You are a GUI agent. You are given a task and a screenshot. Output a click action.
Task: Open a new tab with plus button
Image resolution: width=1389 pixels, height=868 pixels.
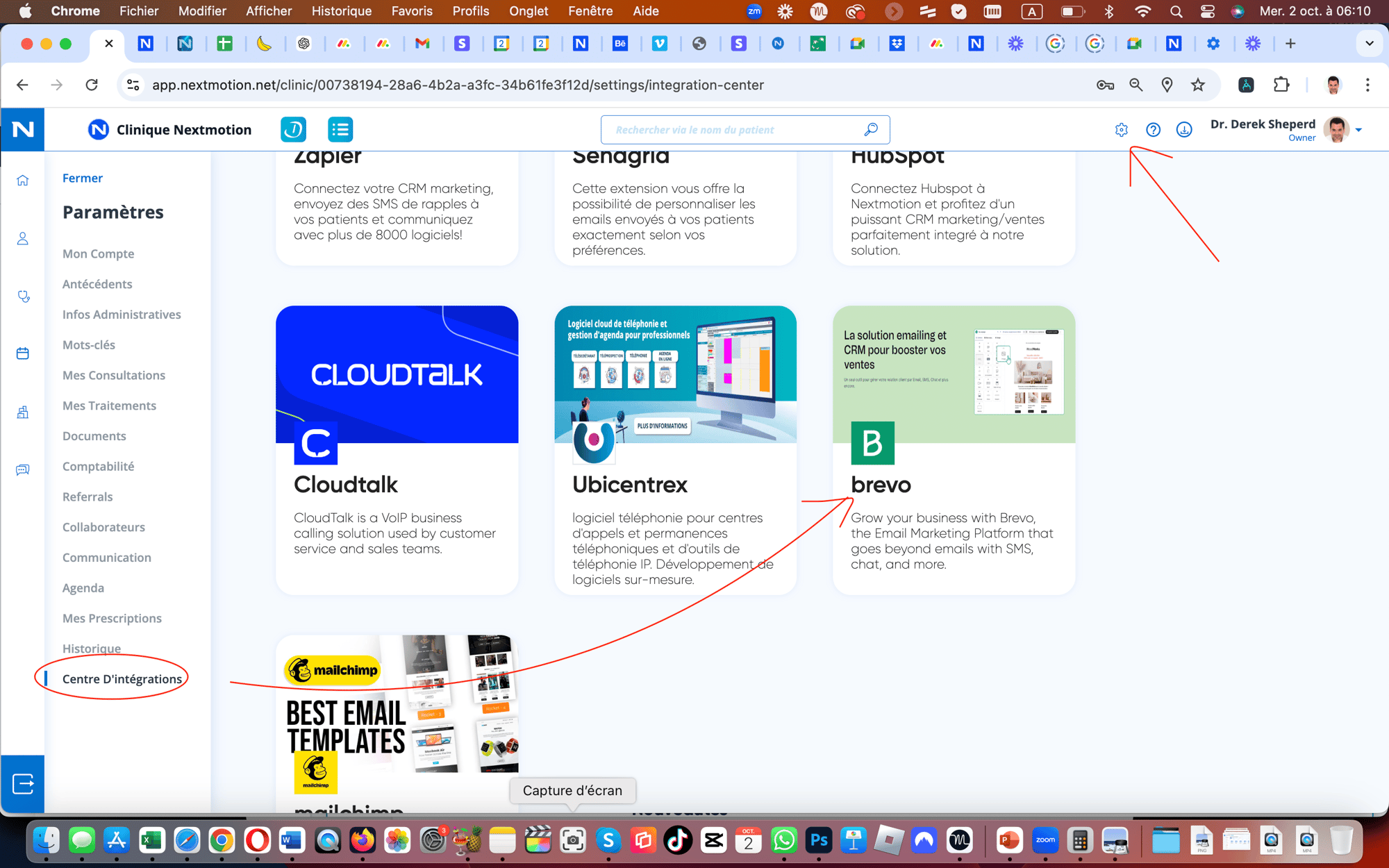1290,43
